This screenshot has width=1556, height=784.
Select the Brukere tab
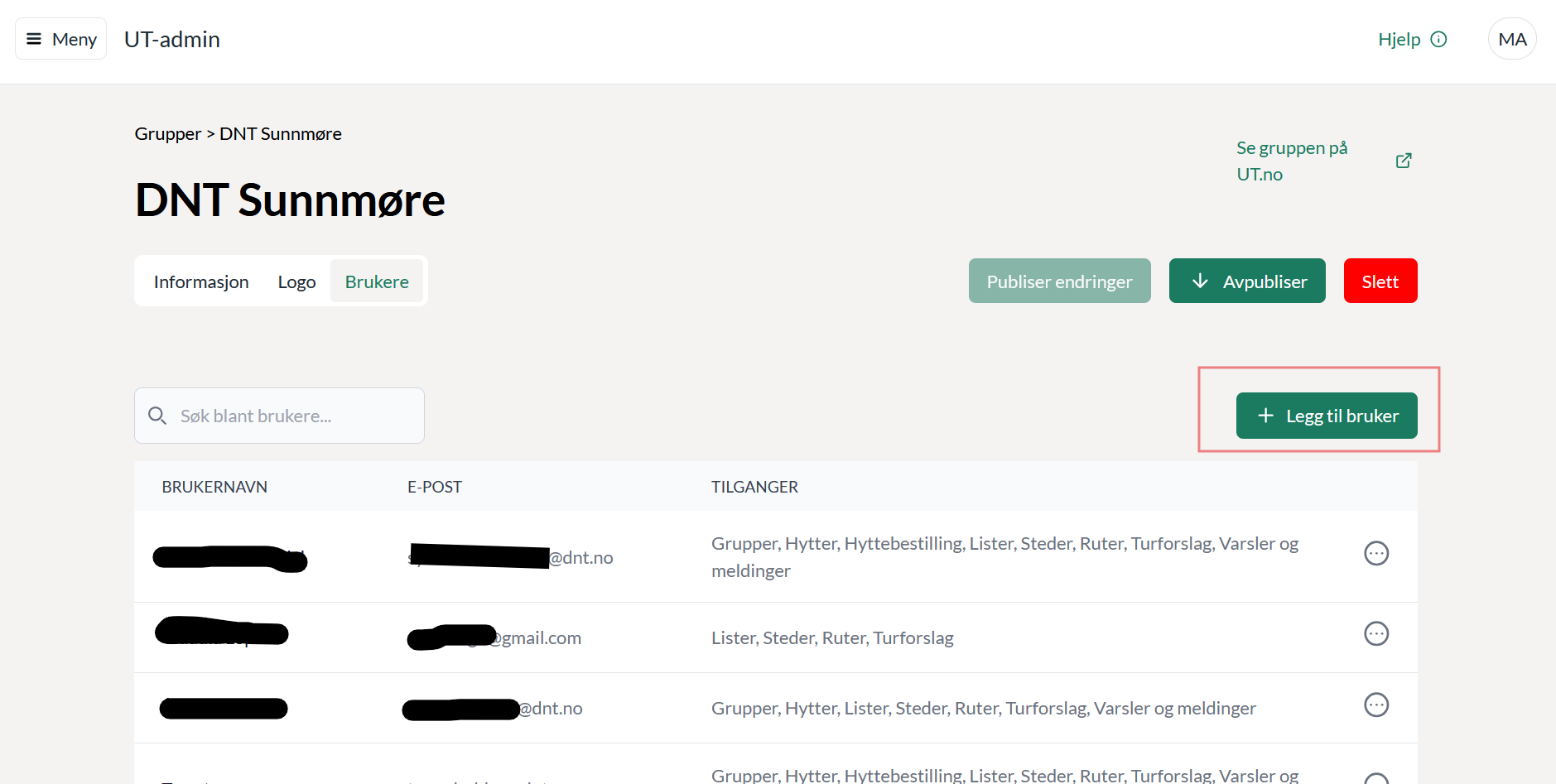pos(377,281)
